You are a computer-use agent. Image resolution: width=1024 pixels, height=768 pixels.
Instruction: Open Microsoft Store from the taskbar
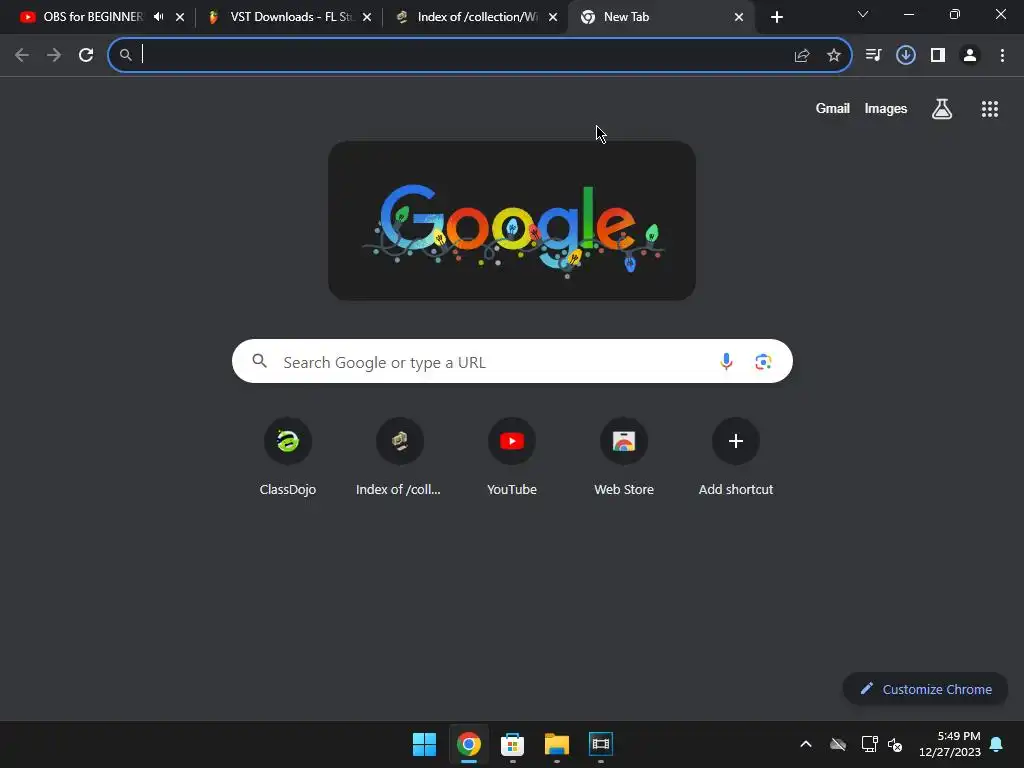pos(513,744)
